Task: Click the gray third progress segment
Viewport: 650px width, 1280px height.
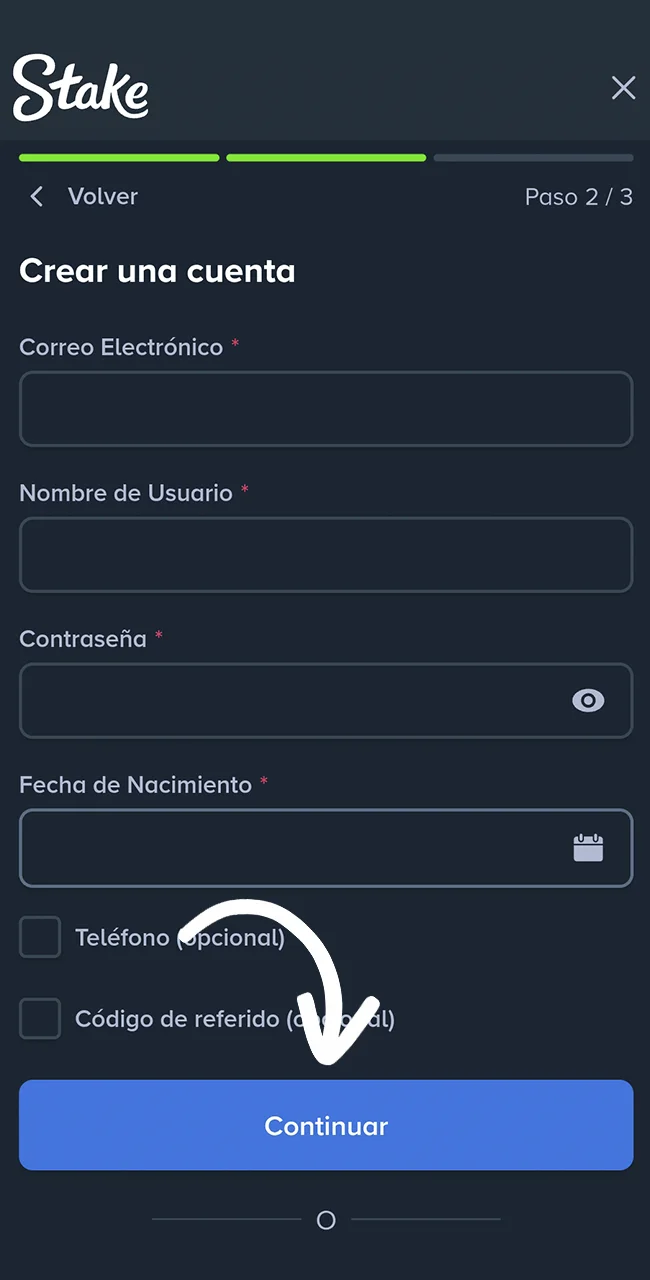Action: coord(533,157)
